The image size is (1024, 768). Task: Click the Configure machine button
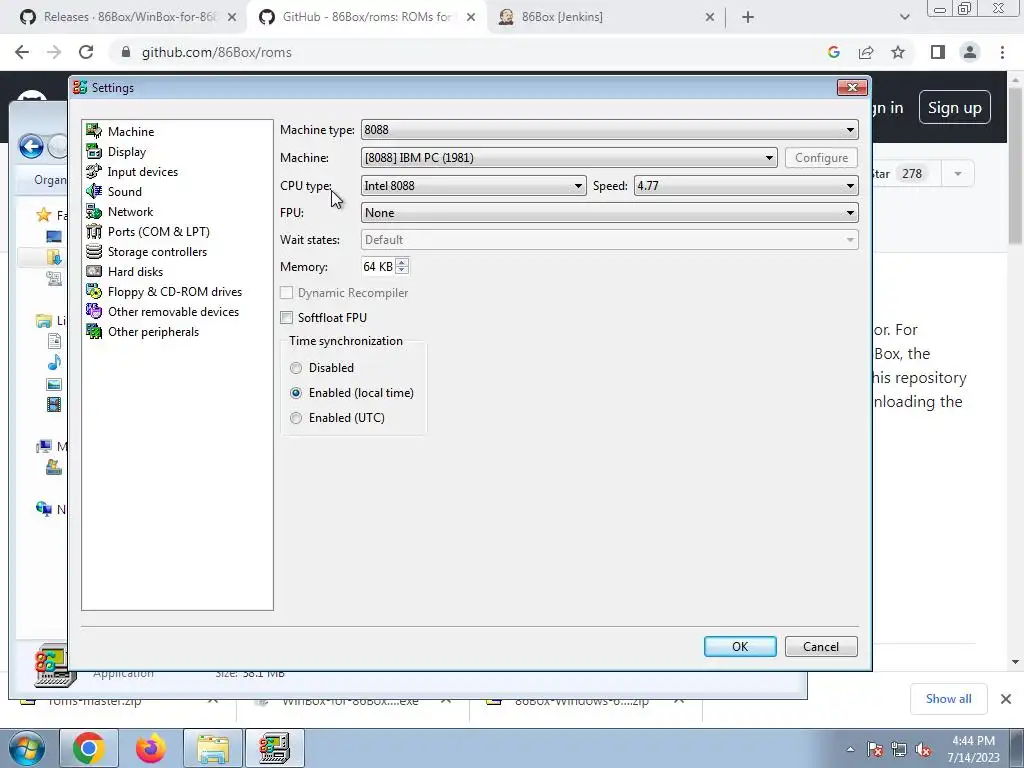[x=821, y=158]
